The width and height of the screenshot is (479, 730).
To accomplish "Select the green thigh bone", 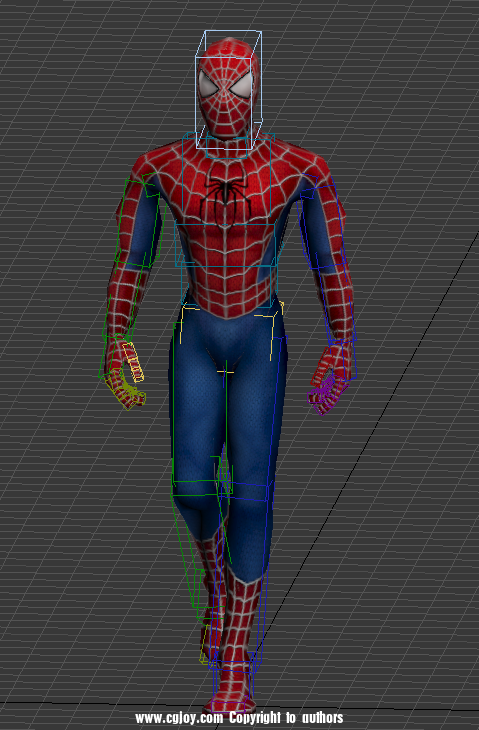I will [200, 405].
